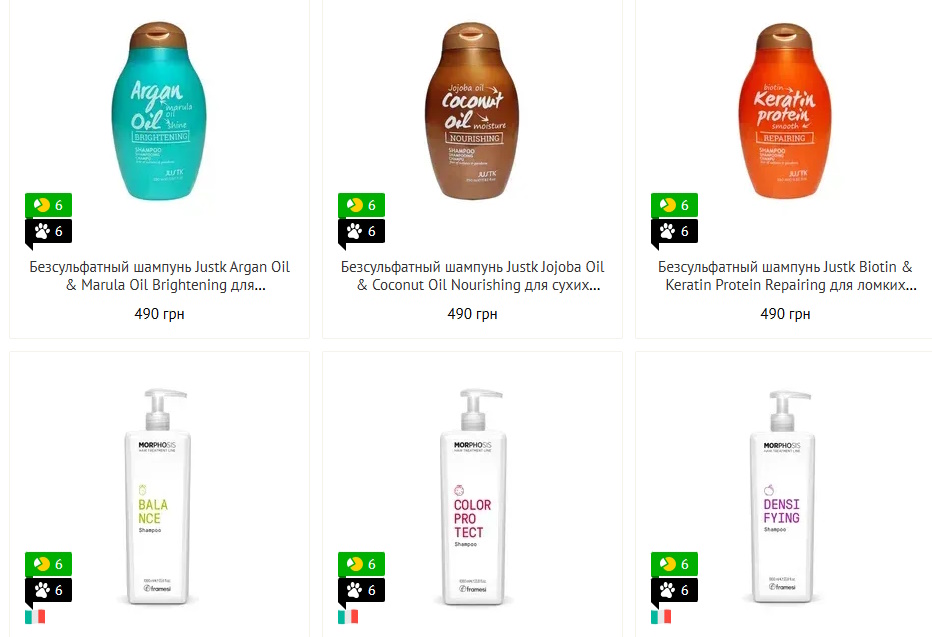The width and height of the screenshot is (932, 637).
Task: Click black paw badge on Coconut Oil shampoo
Action: 361,231
